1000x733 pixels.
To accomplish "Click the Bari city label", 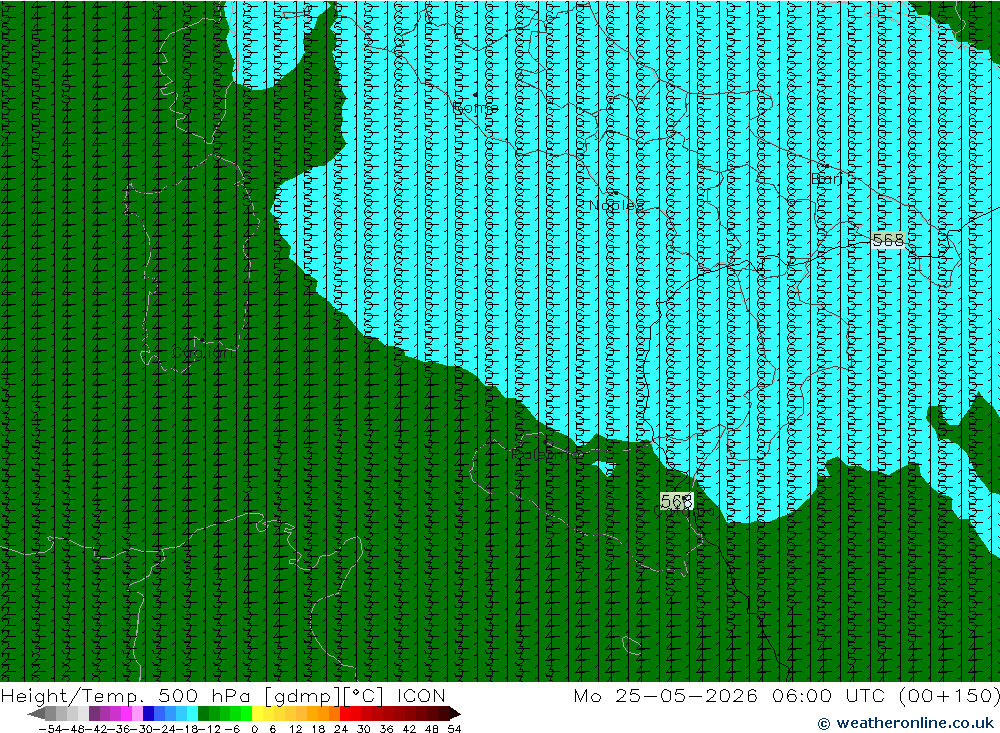I will pyautogui.click(x=827, y=179).
